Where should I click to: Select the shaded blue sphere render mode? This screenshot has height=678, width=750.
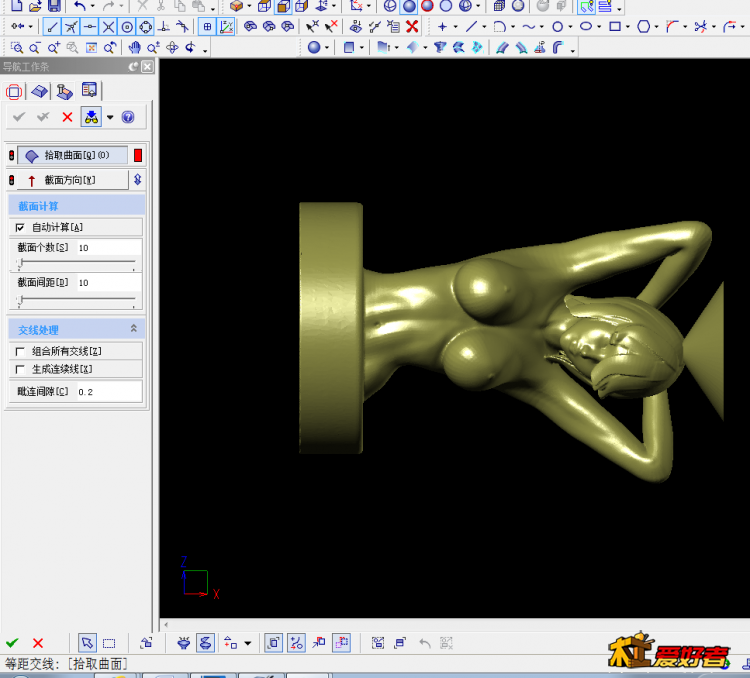point(409,6)
